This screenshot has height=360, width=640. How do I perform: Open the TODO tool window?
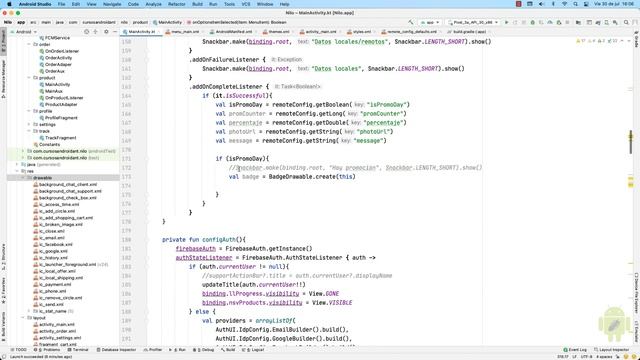(x=18, y=350)
